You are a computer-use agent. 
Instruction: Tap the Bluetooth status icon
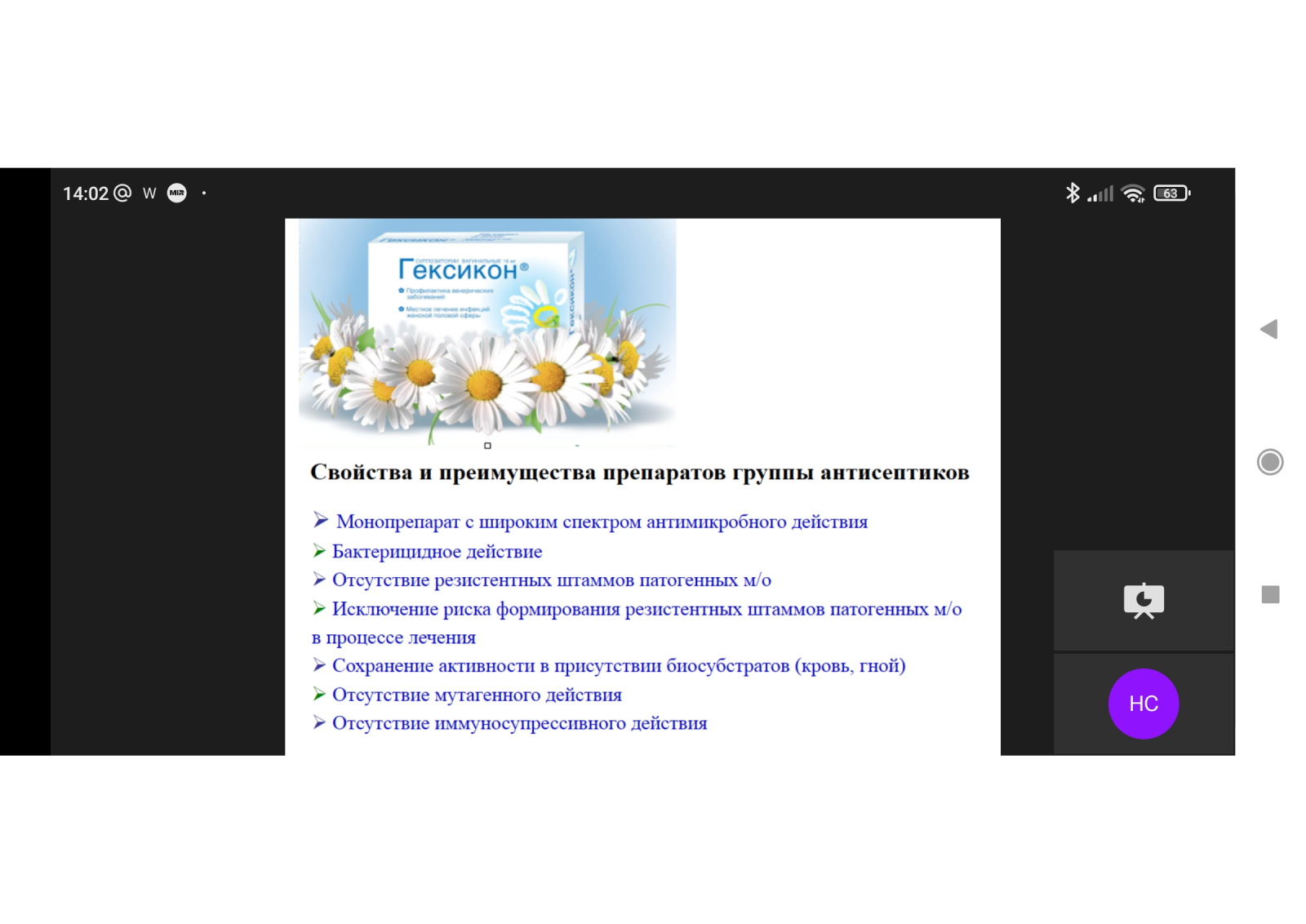(x=1073, y=193)
